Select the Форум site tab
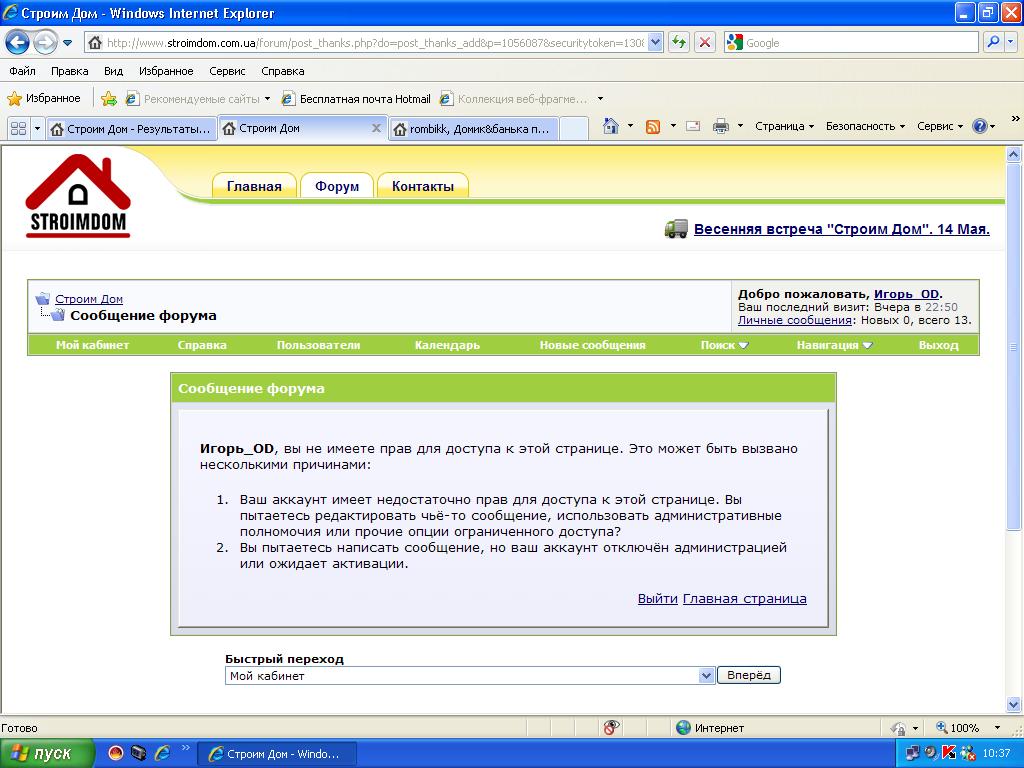1024x768 pixels. click(x=337, y=186)
